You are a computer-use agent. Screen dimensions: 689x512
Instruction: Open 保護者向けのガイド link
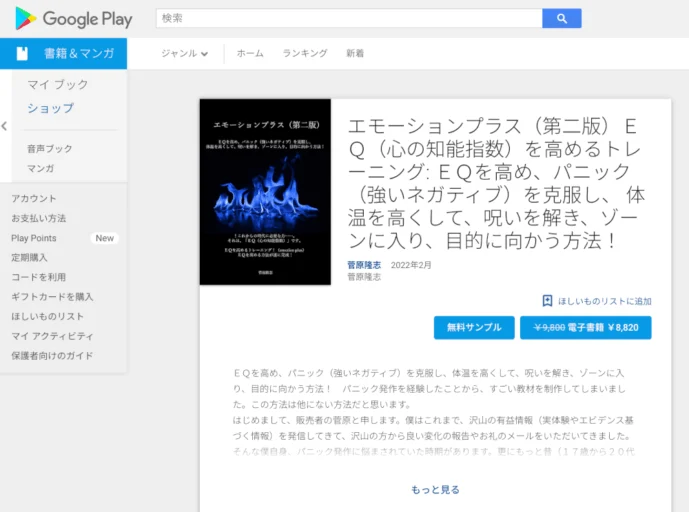pos(52,356)
